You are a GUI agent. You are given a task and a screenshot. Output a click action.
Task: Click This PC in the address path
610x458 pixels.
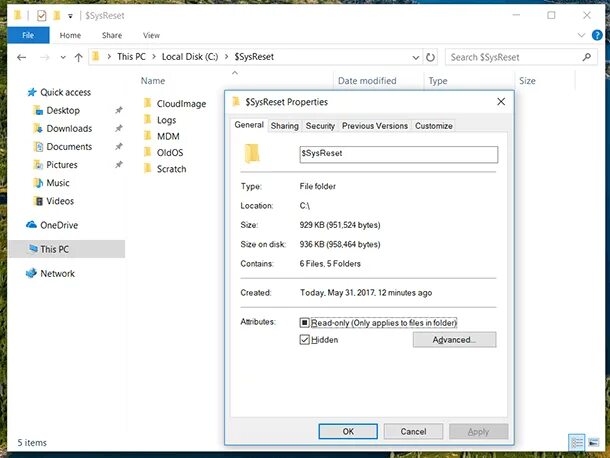click(131, 57)
